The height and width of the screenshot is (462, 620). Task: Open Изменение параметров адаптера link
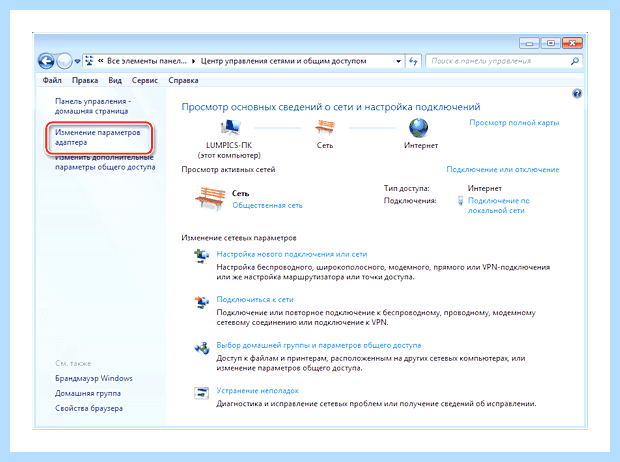pyautogui.click(x=98, y=137)
